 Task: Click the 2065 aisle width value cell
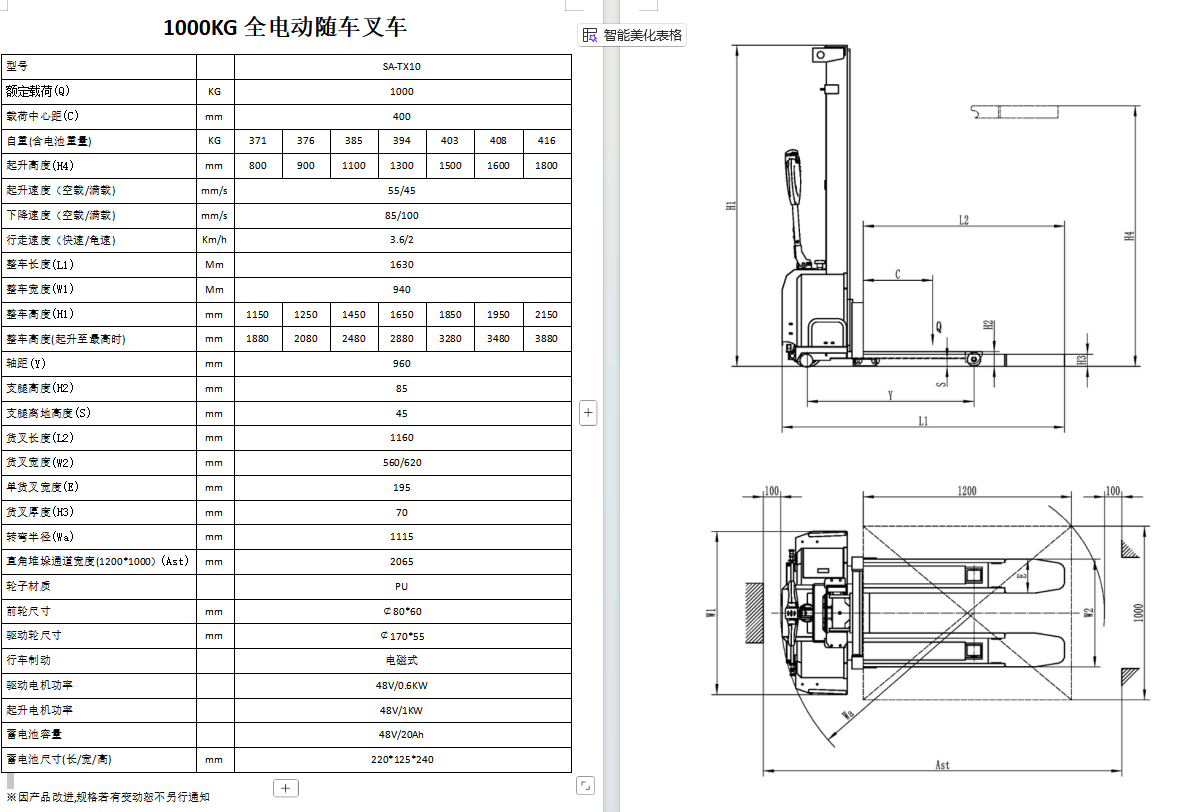[402, 562]
